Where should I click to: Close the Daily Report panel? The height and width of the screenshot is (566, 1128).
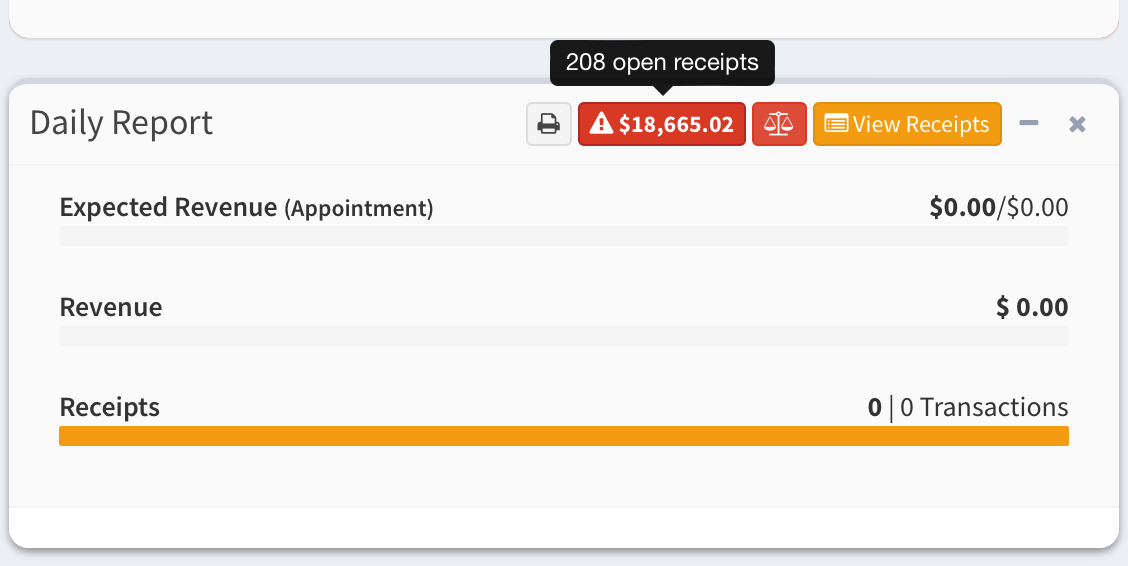coord(1077,124)
